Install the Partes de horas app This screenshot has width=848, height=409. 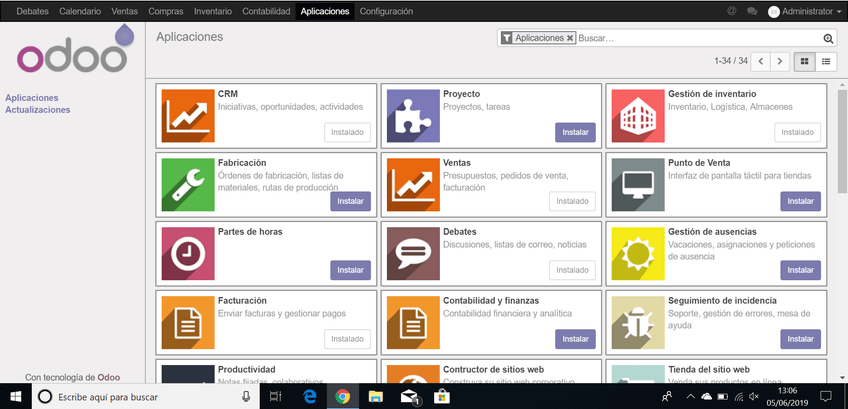pos(350,269)
